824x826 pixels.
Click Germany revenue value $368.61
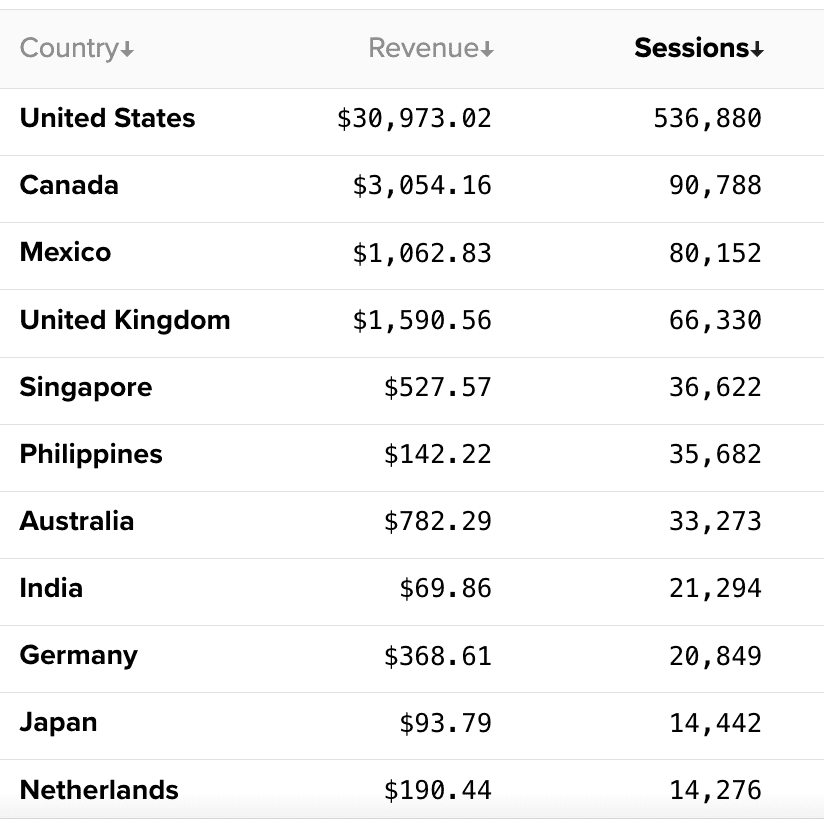click(x=437, y=656)
